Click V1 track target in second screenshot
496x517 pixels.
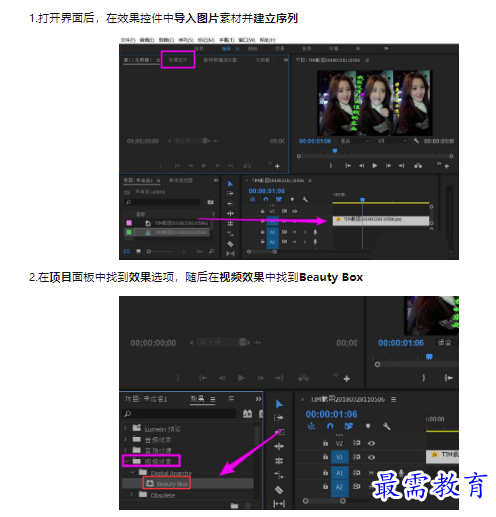[x=339, y=457]
